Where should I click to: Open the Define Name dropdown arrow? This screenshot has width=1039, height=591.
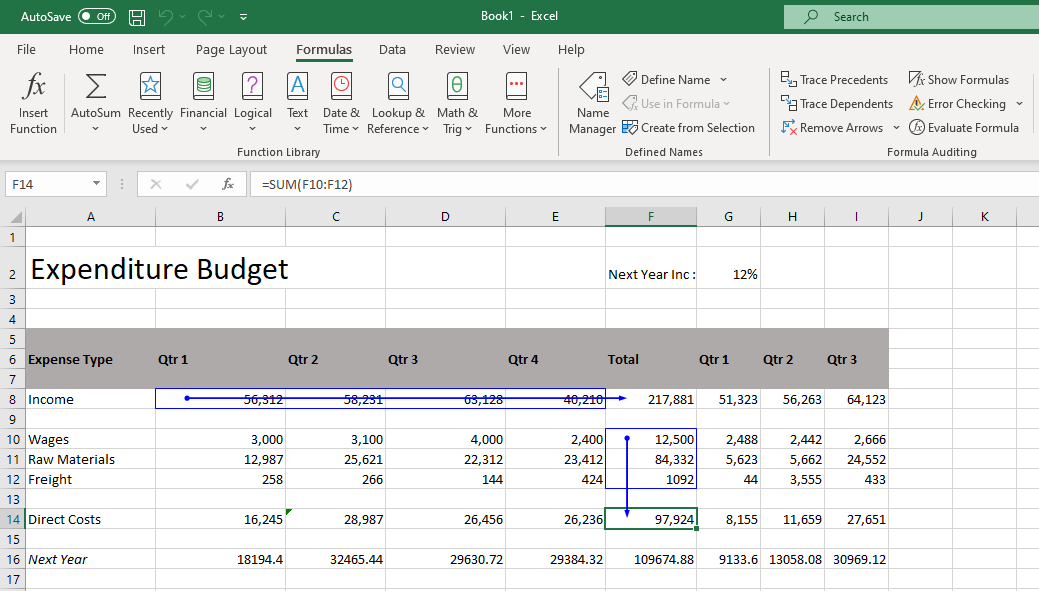[724, 80]
